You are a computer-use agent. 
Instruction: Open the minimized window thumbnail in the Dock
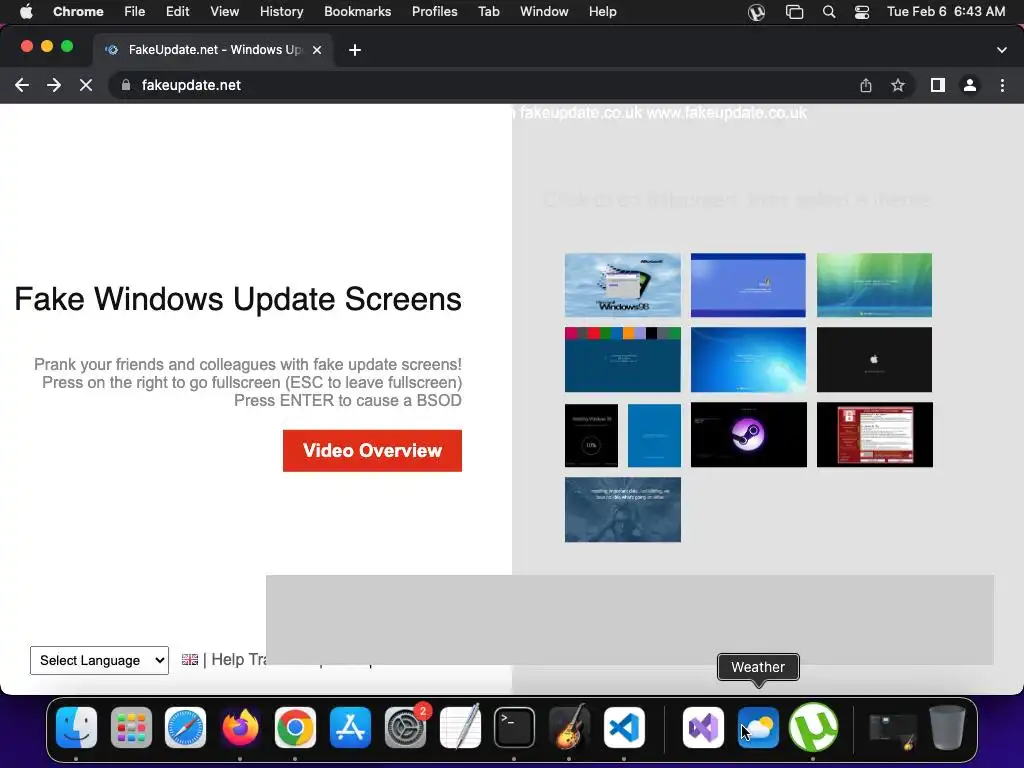(893, 729)
